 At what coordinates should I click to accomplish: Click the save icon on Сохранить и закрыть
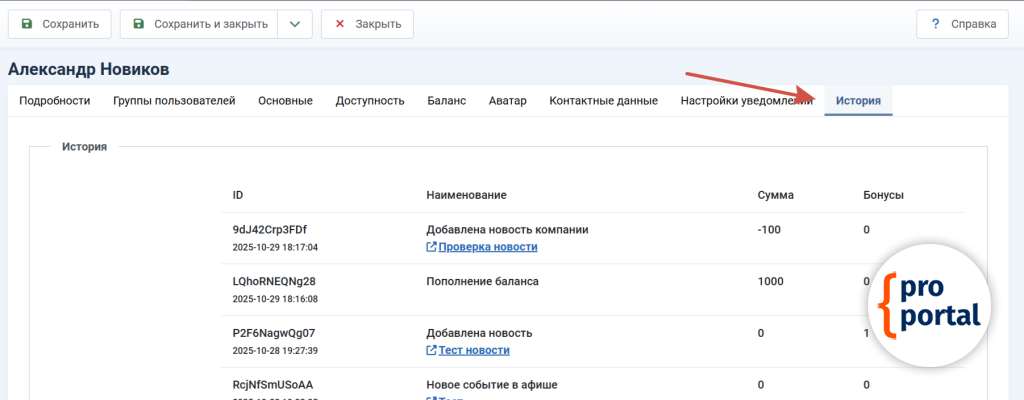click(x=139, y=24)
